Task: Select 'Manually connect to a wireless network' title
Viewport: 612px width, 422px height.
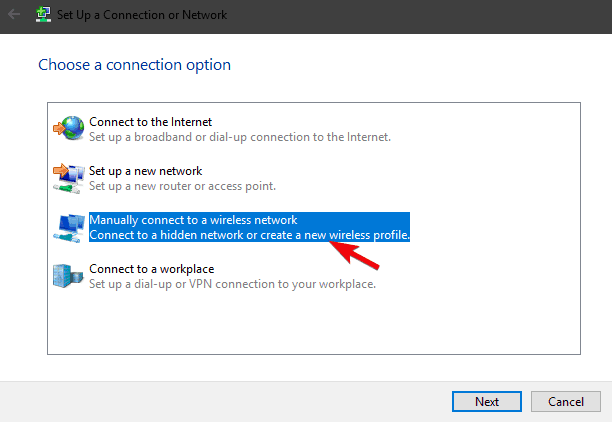Action: [x=193, y=220]
